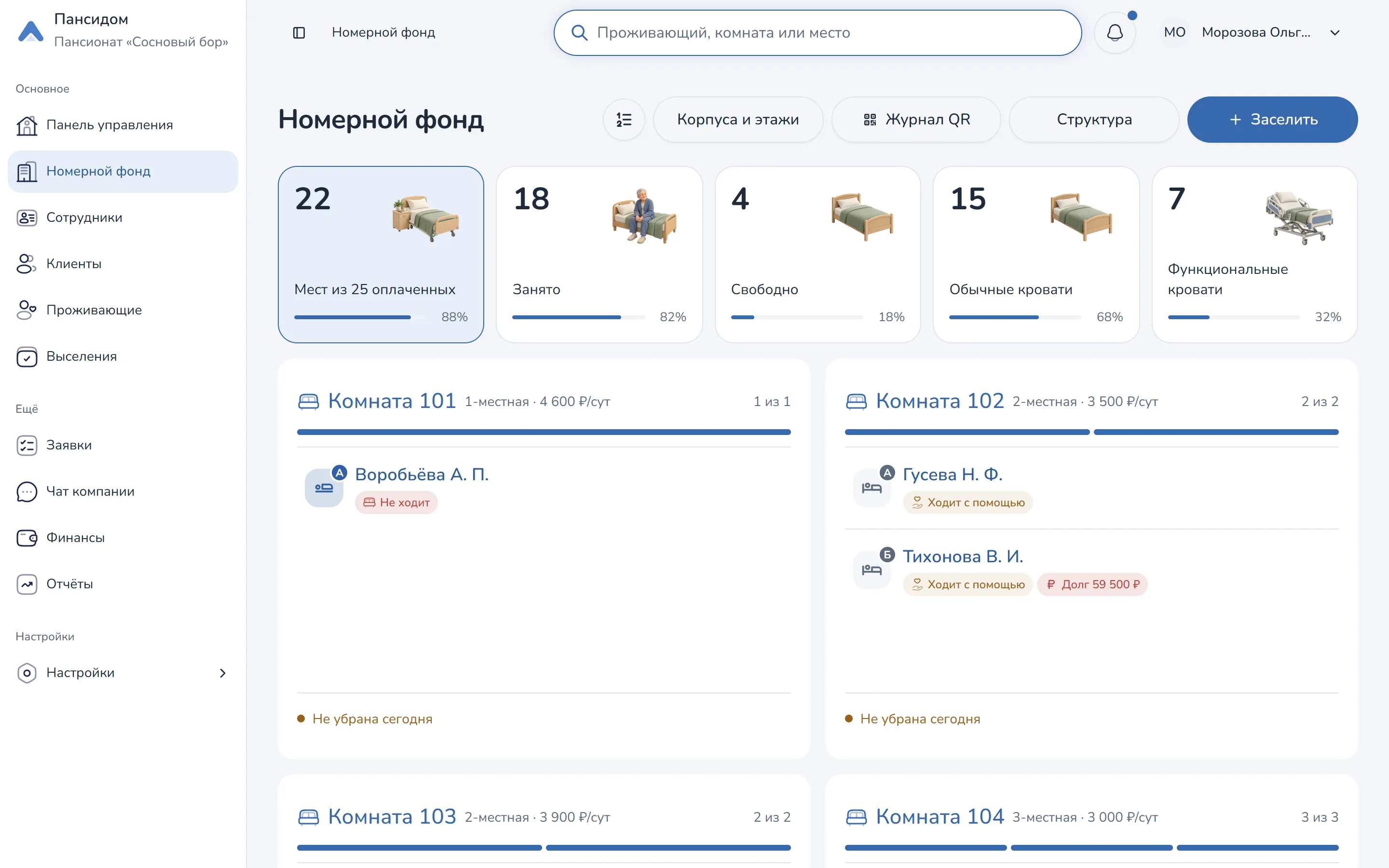Select the Свободно stat card

817,254
